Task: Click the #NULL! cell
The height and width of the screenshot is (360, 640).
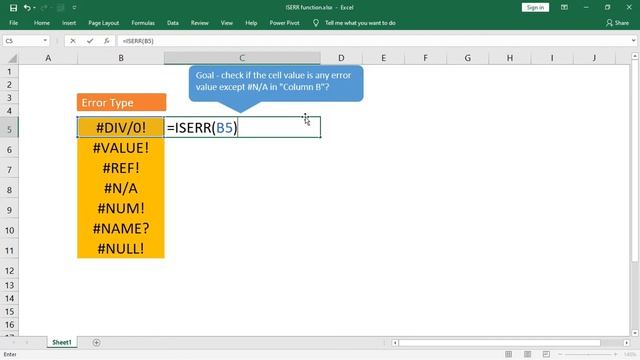Action: point(121,248)
